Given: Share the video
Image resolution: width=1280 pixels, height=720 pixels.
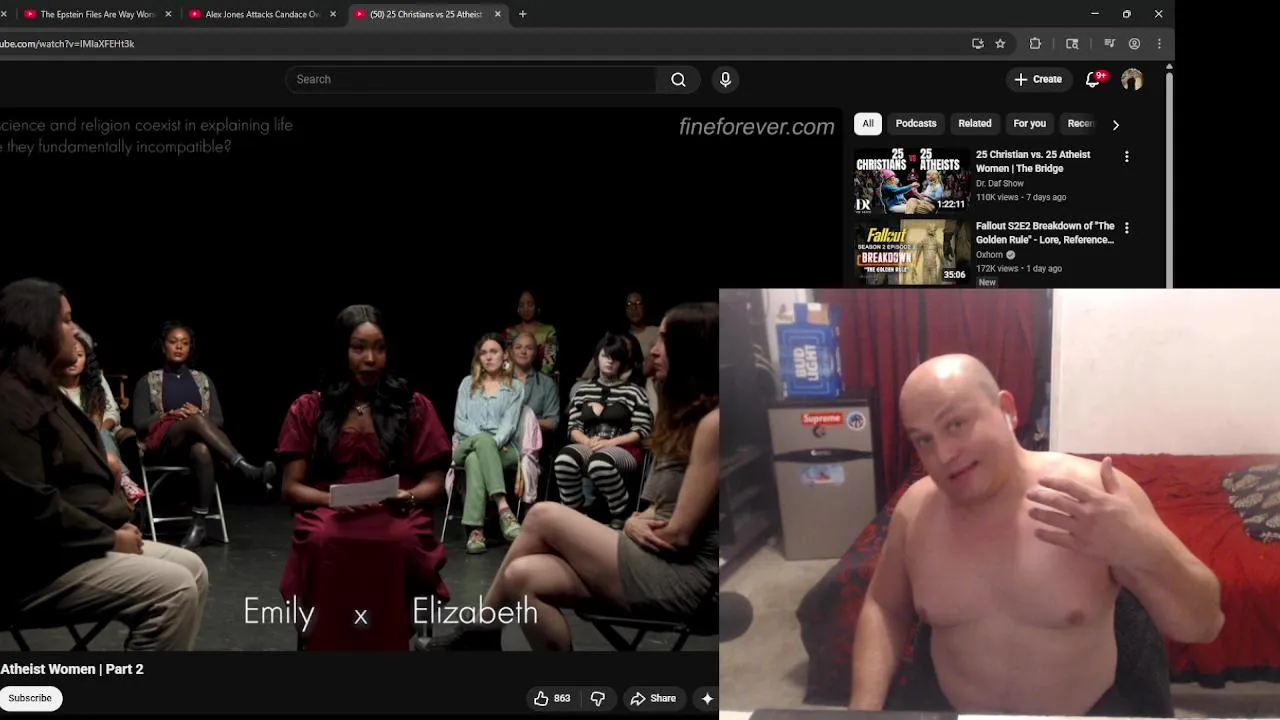Looking at the screenshot, I should (653, 698).
